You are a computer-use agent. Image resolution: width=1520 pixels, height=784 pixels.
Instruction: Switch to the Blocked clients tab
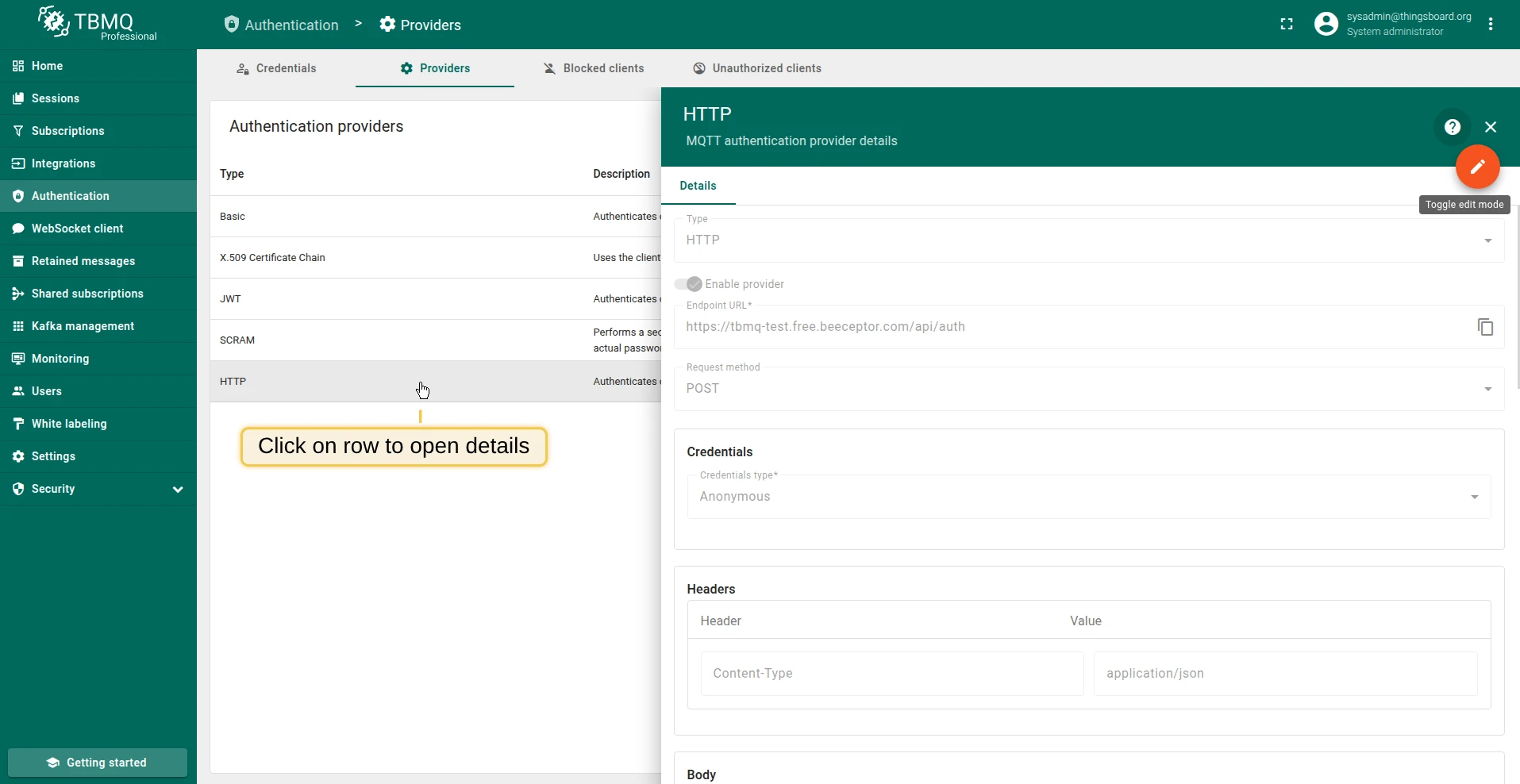coord(594,68)
